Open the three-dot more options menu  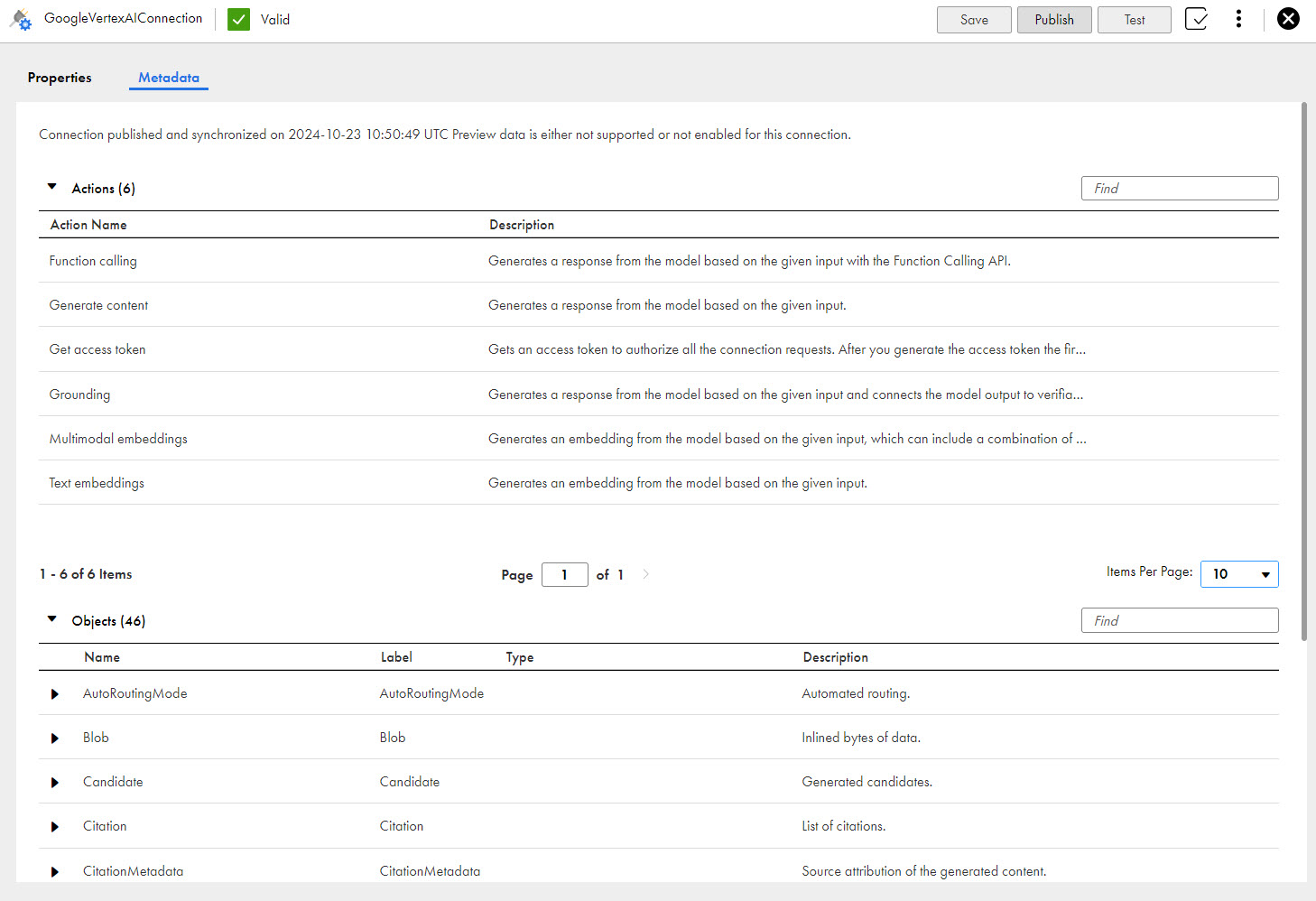click(1238, 19)
